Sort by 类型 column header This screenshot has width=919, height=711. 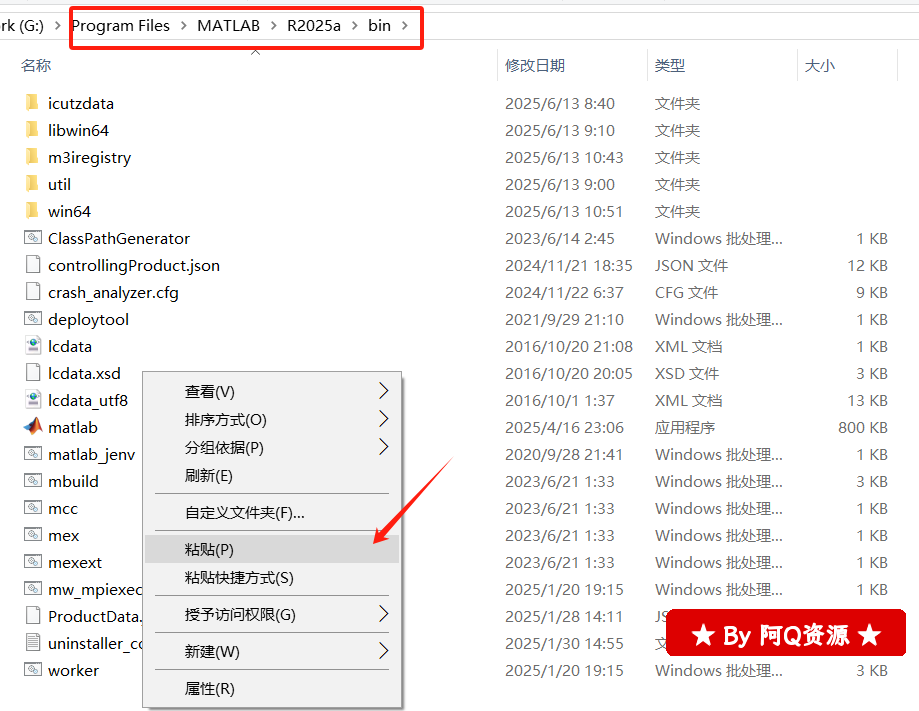click(670, 65)
